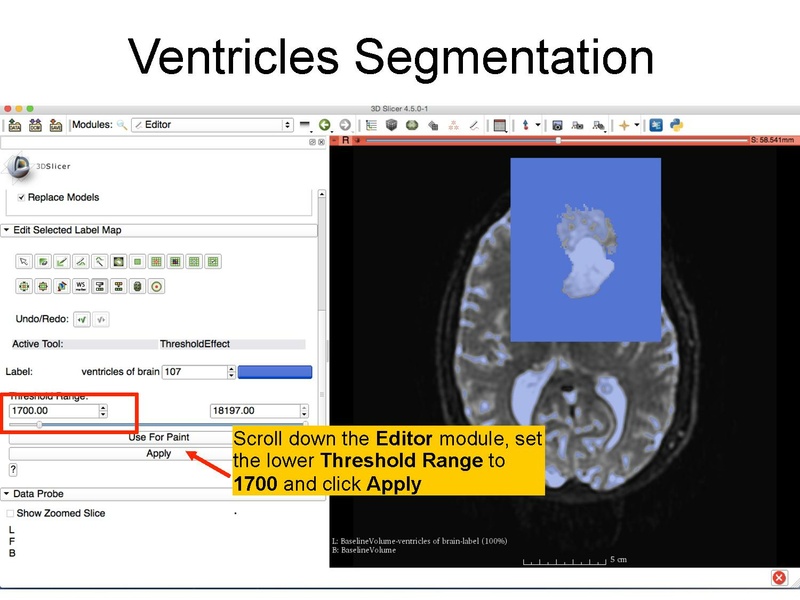This screenshot has width=800, height=600.
Task: Select the Paint effect tool
Action: click(x=45, y=262)
